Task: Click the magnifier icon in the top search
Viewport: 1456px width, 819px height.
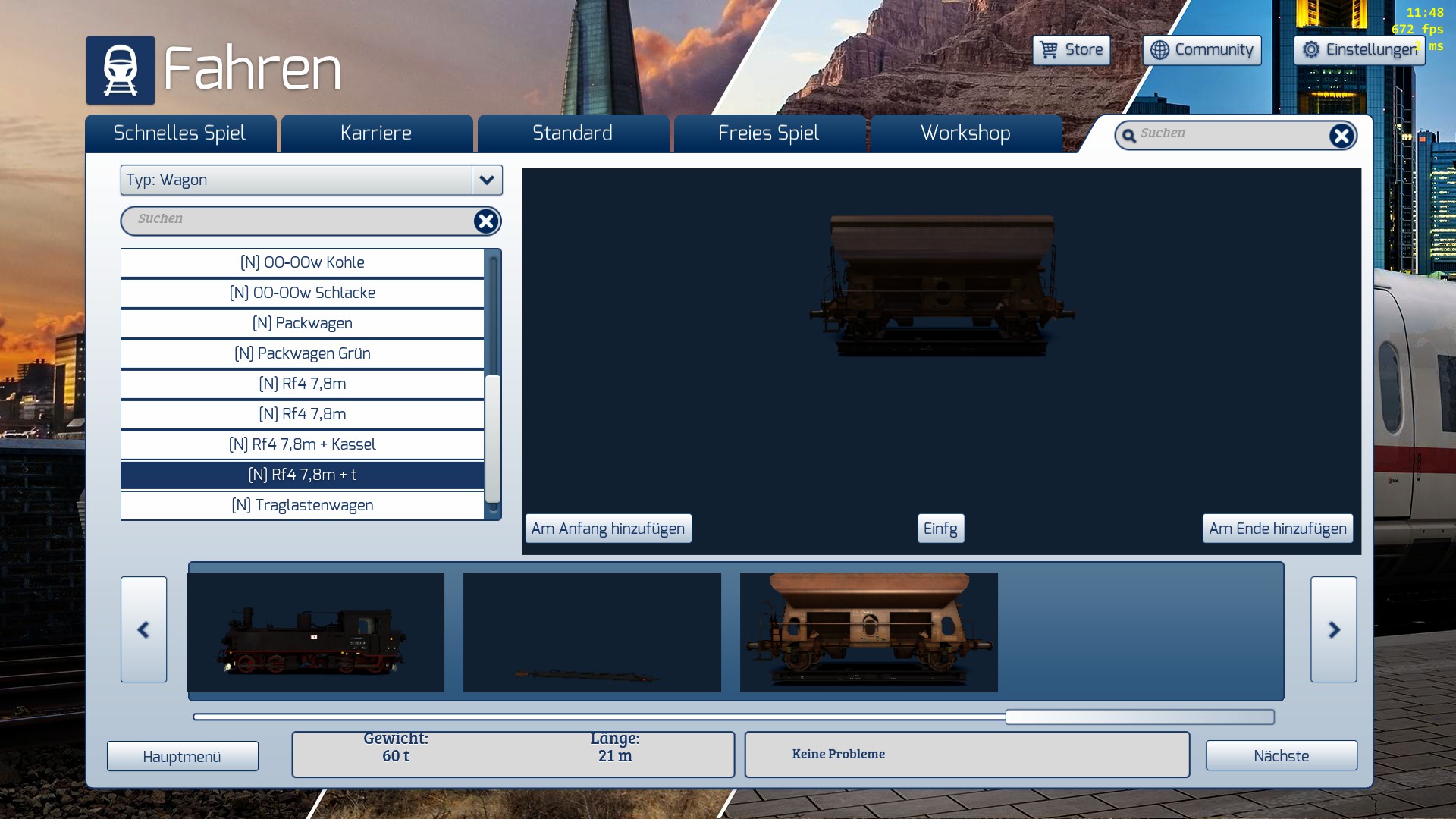Action: 1129,136
